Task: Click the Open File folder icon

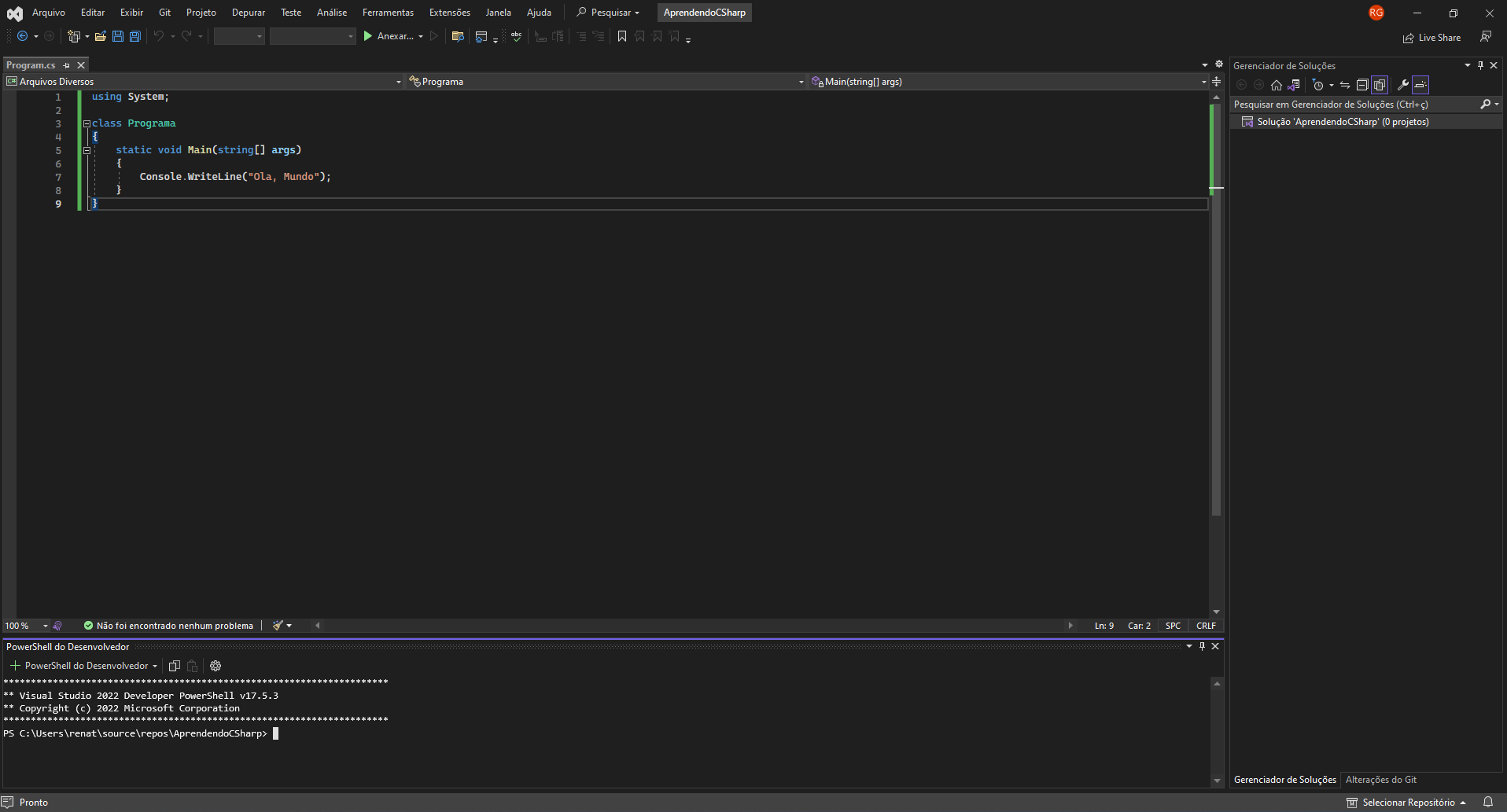Action: [x=101, y=36]
